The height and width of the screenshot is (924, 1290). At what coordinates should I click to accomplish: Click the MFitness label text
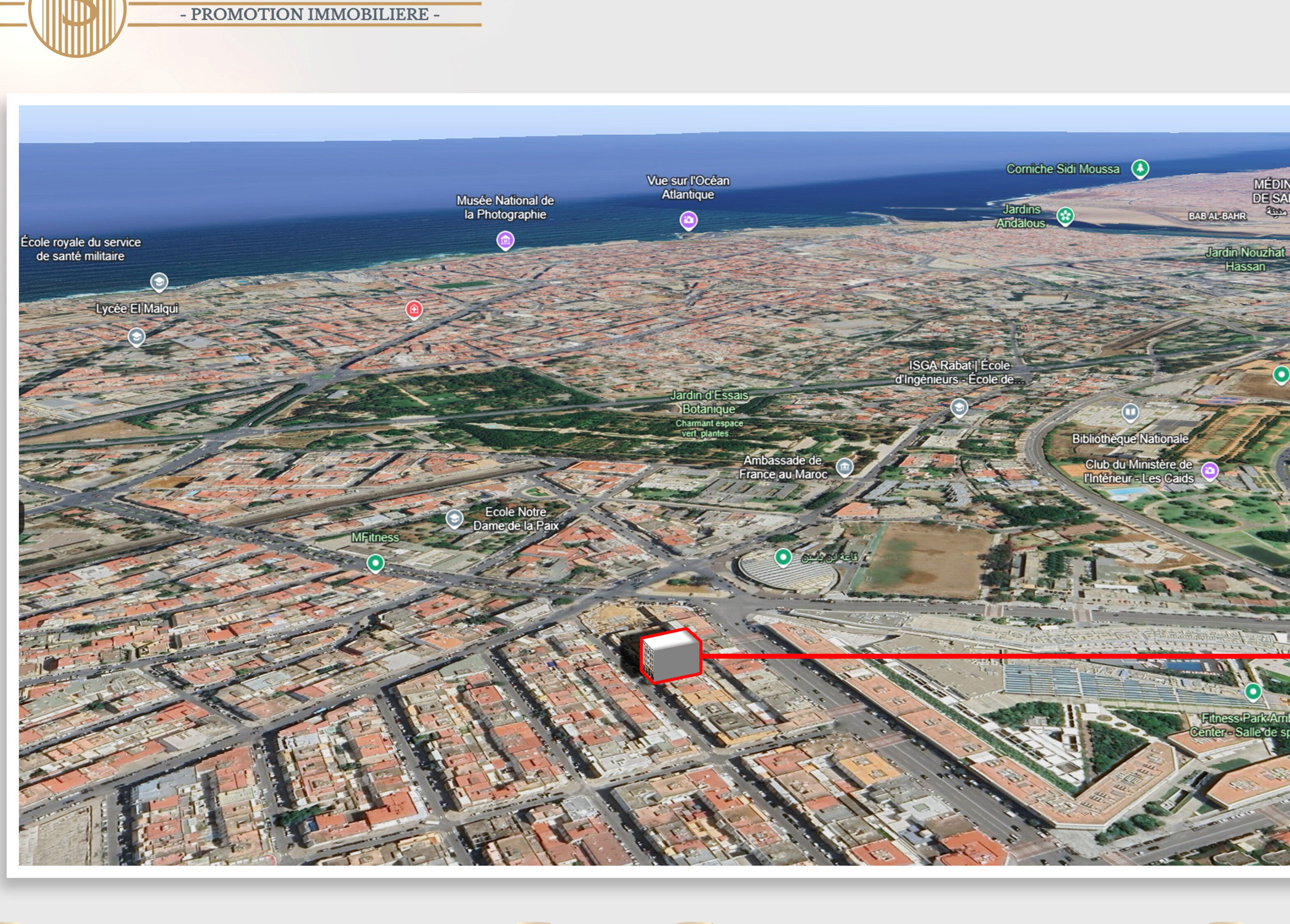(375, 537)
